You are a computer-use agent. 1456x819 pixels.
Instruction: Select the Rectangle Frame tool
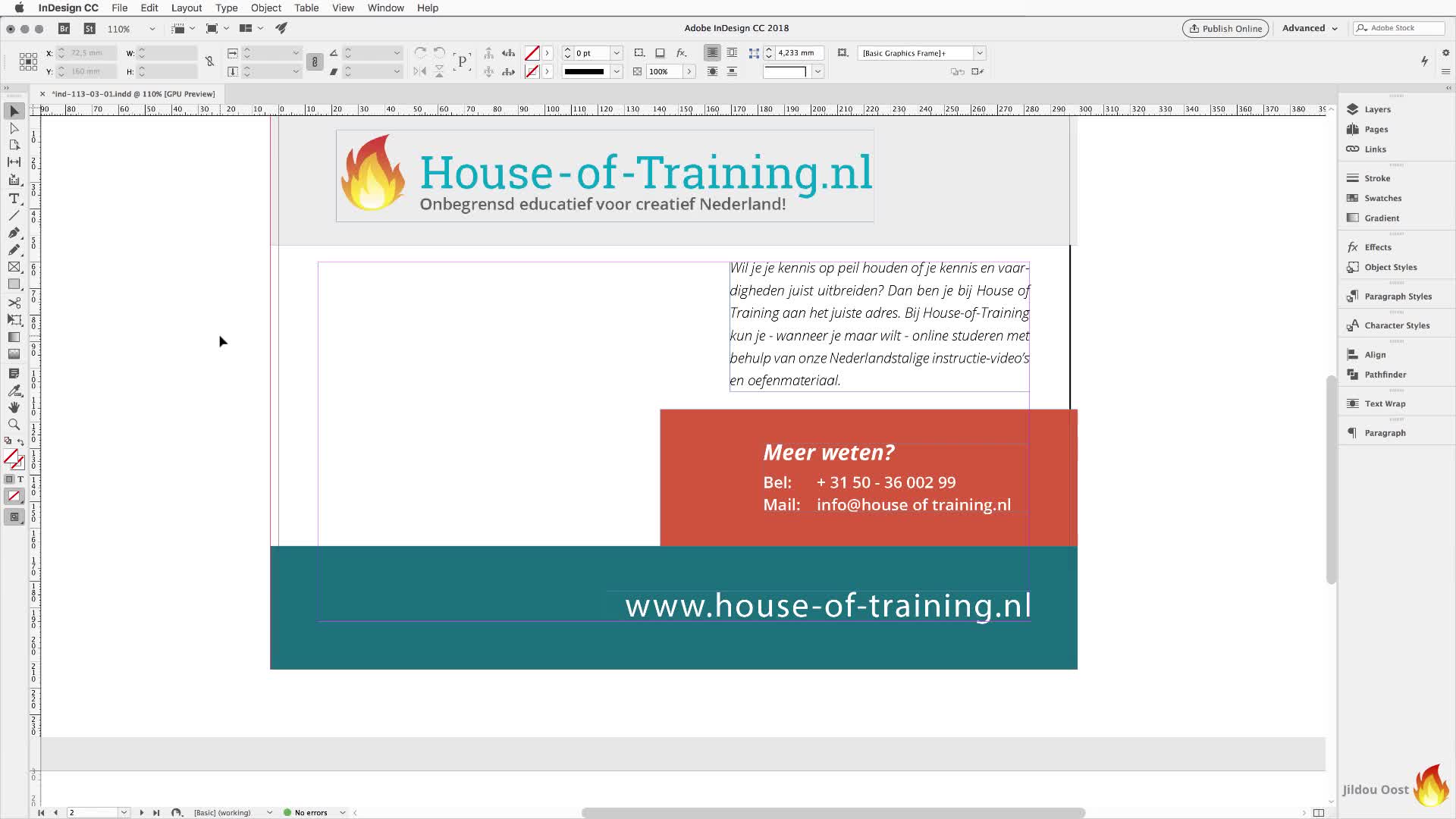pos(14,267)
